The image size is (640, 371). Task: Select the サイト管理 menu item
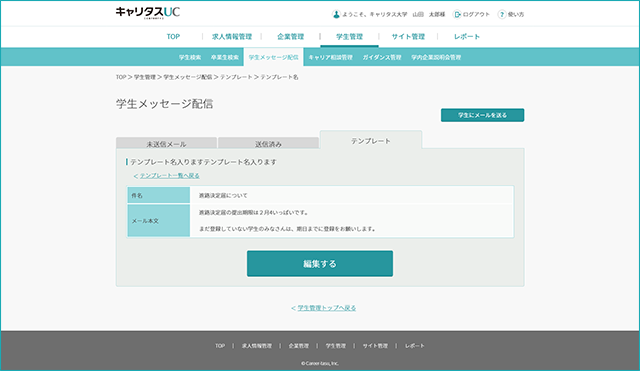click(408, 37)
